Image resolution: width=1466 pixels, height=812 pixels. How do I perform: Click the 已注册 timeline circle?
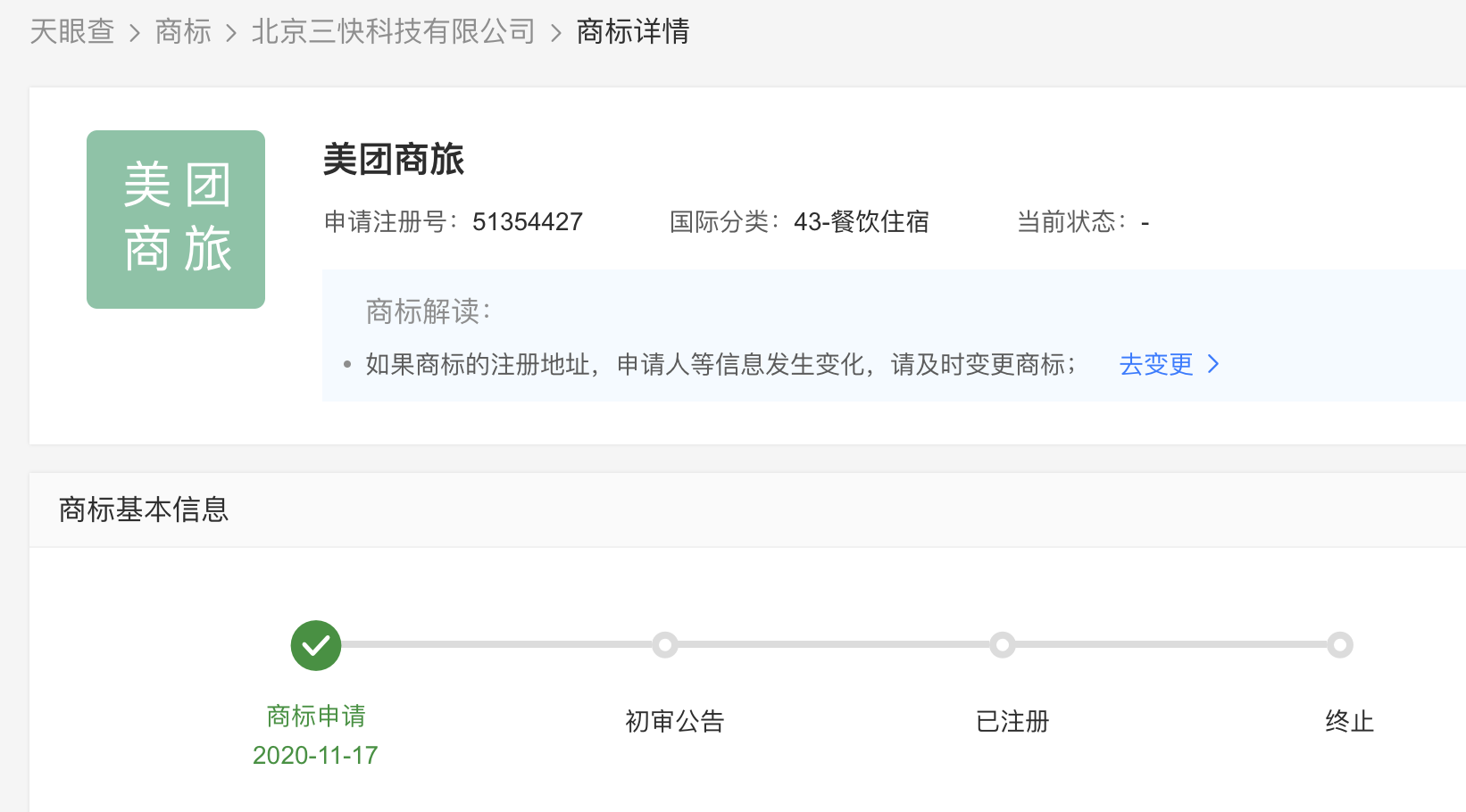pyautogui.click(x=1003, y=645)
